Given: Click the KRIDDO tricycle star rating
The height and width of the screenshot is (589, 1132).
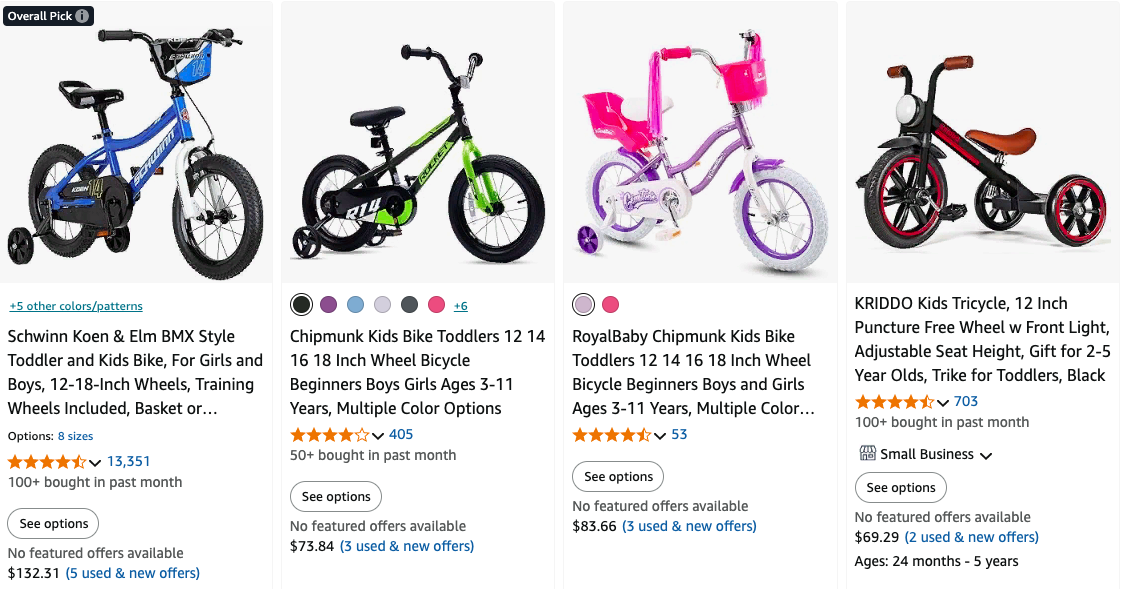Looking at the screenshot, I should 893,402.
